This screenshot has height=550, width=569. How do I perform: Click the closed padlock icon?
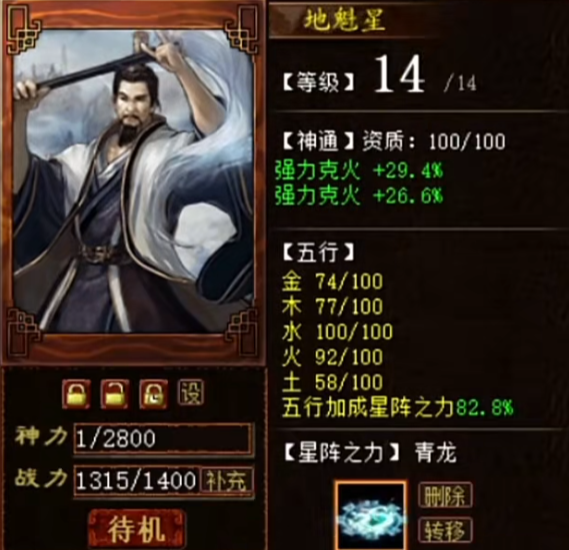tap(76, 394)
